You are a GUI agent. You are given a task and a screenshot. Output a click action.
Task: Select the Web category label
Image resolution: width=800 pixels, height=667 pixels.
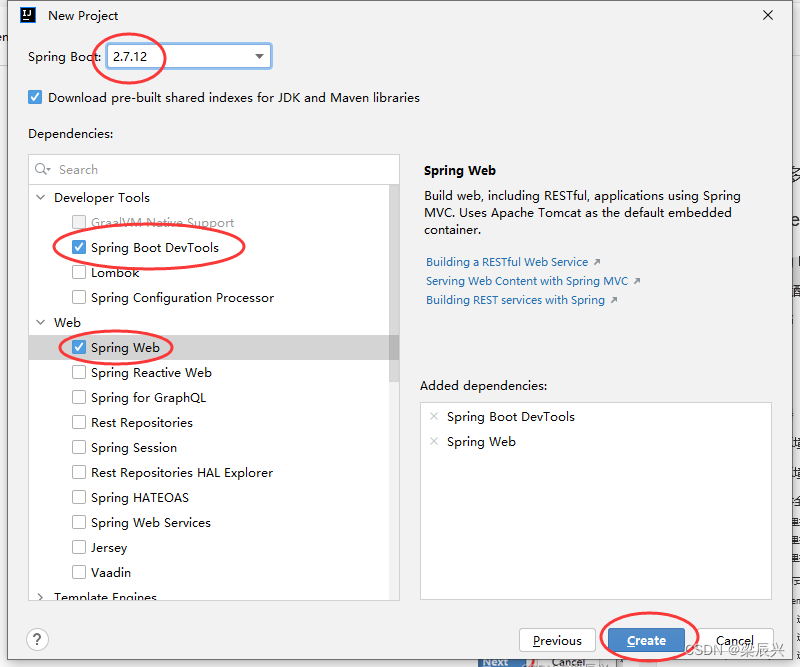coord(67,323)
